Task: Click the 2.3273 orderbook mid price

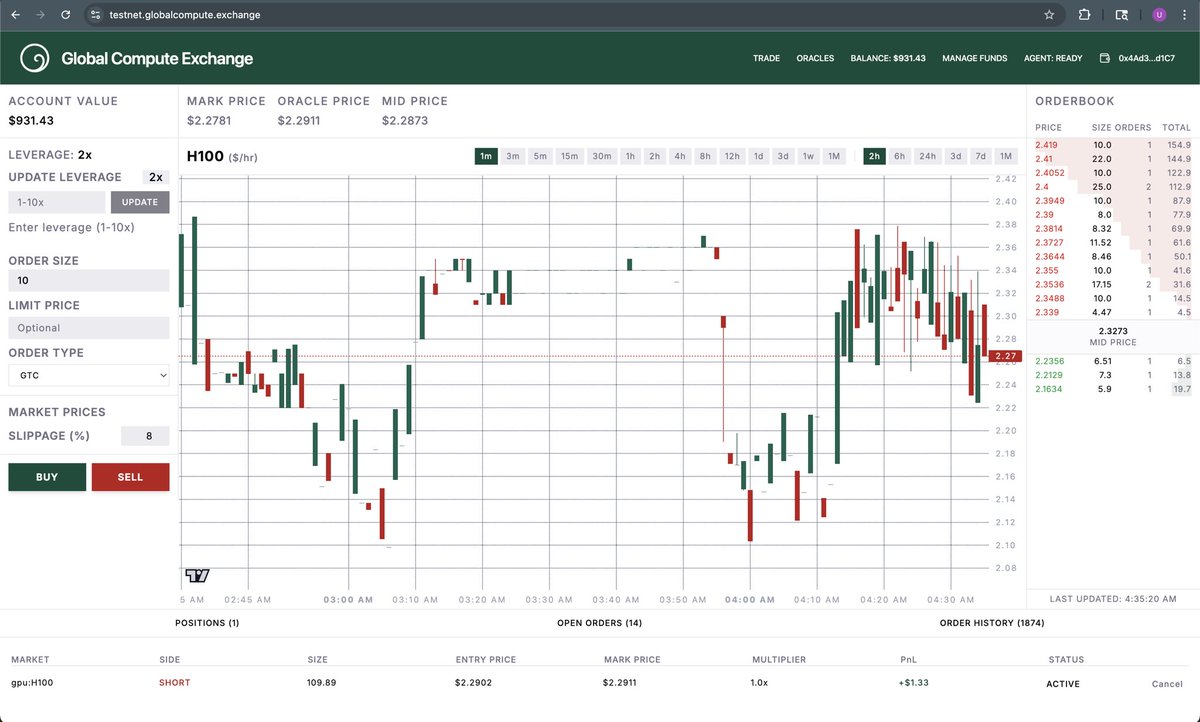Action: click(1113, 331)
